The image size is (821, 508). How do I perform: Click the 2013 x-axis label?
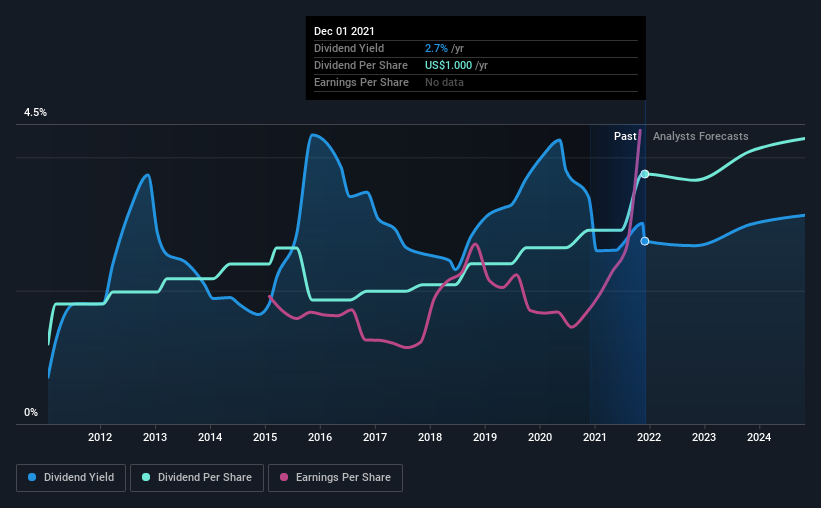pyautogui.click(x=155, y=437)
